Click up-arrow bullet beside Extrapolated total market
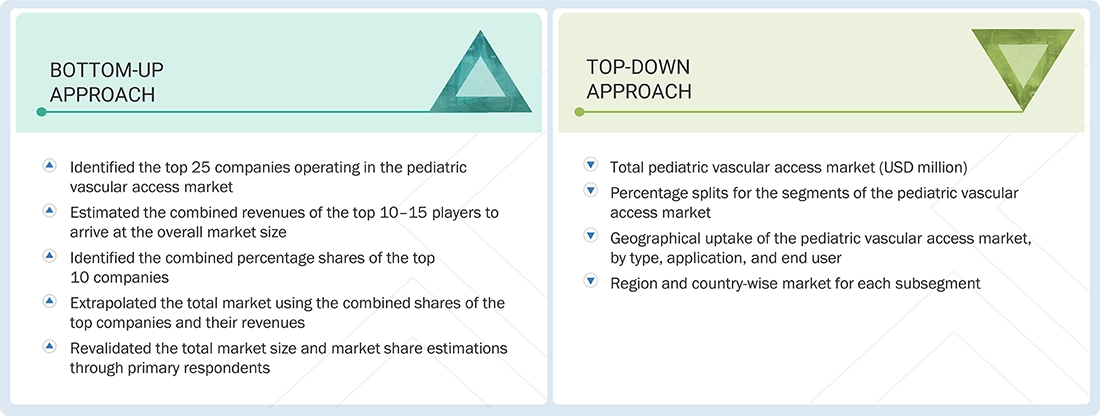The height and width of the screenshot is (416, 1100). click(49, 301)
